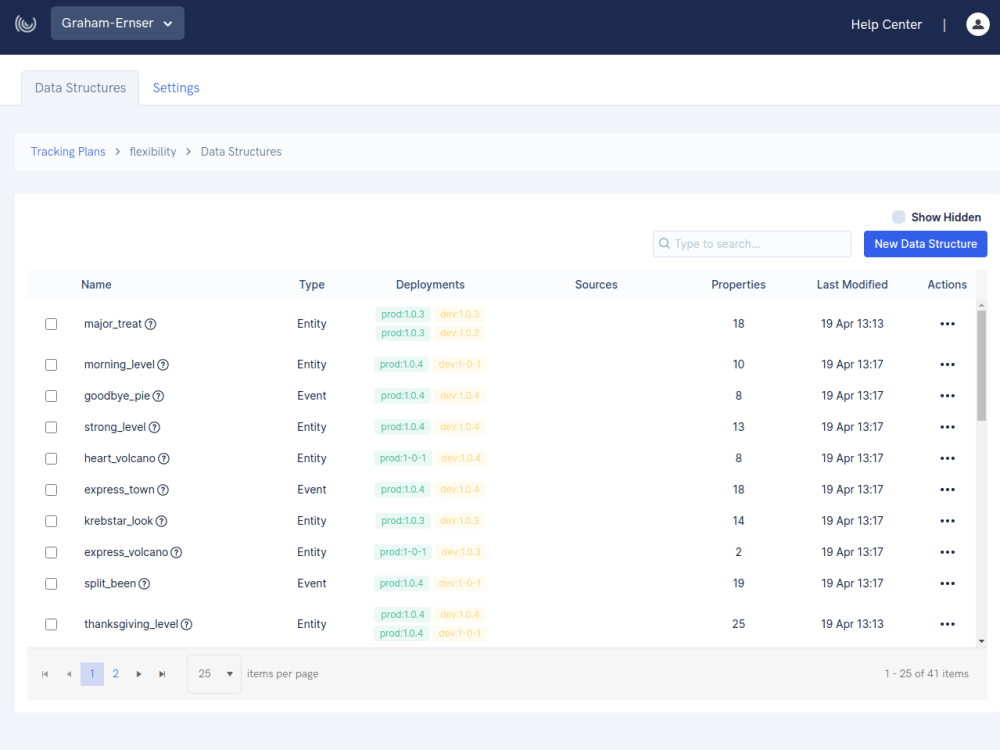Open the items per page dropdown
1000x750 pixels.
(214, 674)
